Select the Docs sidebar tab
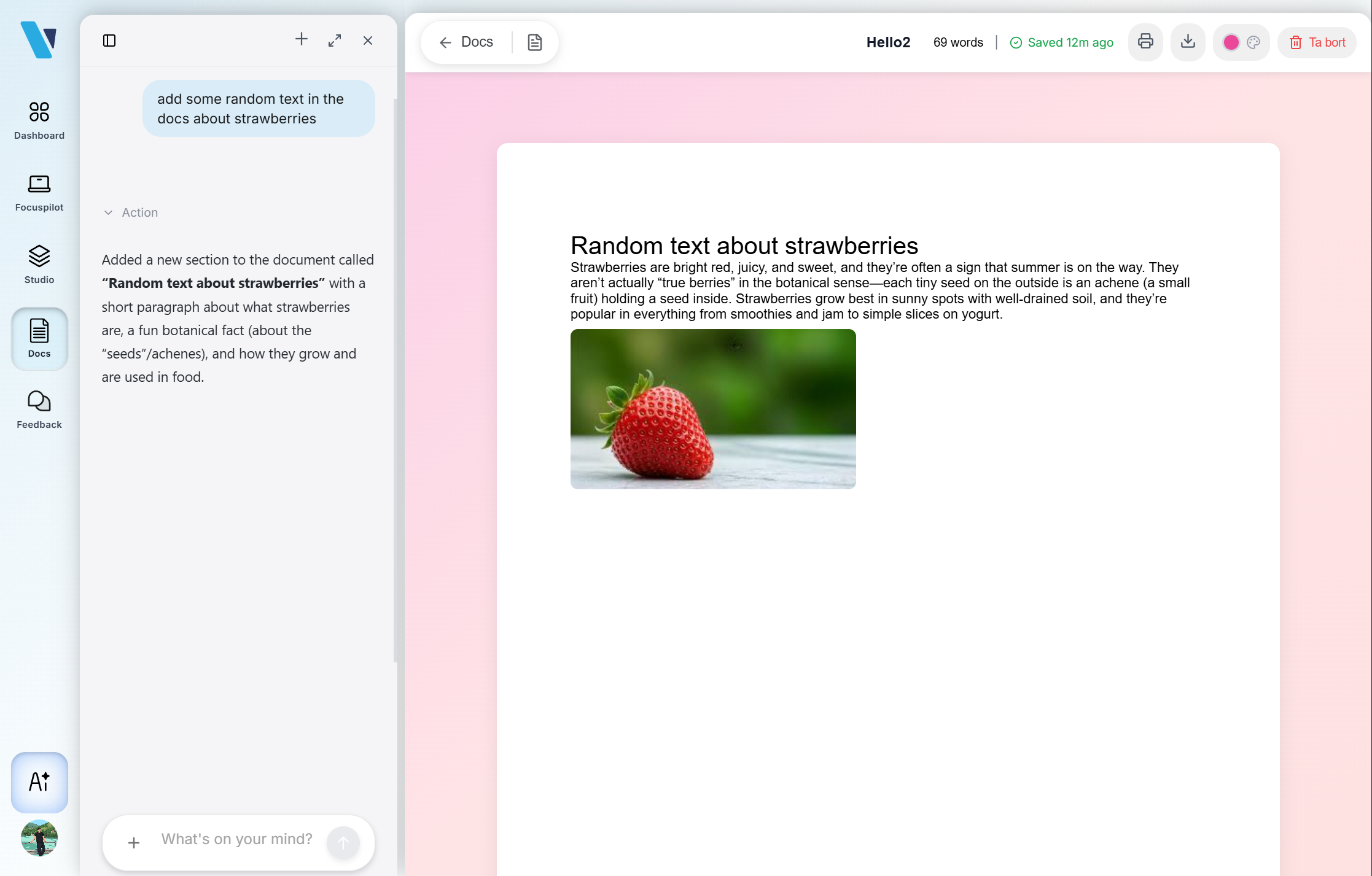Viewport: 1372px width, 876px height. coord(39,338)
